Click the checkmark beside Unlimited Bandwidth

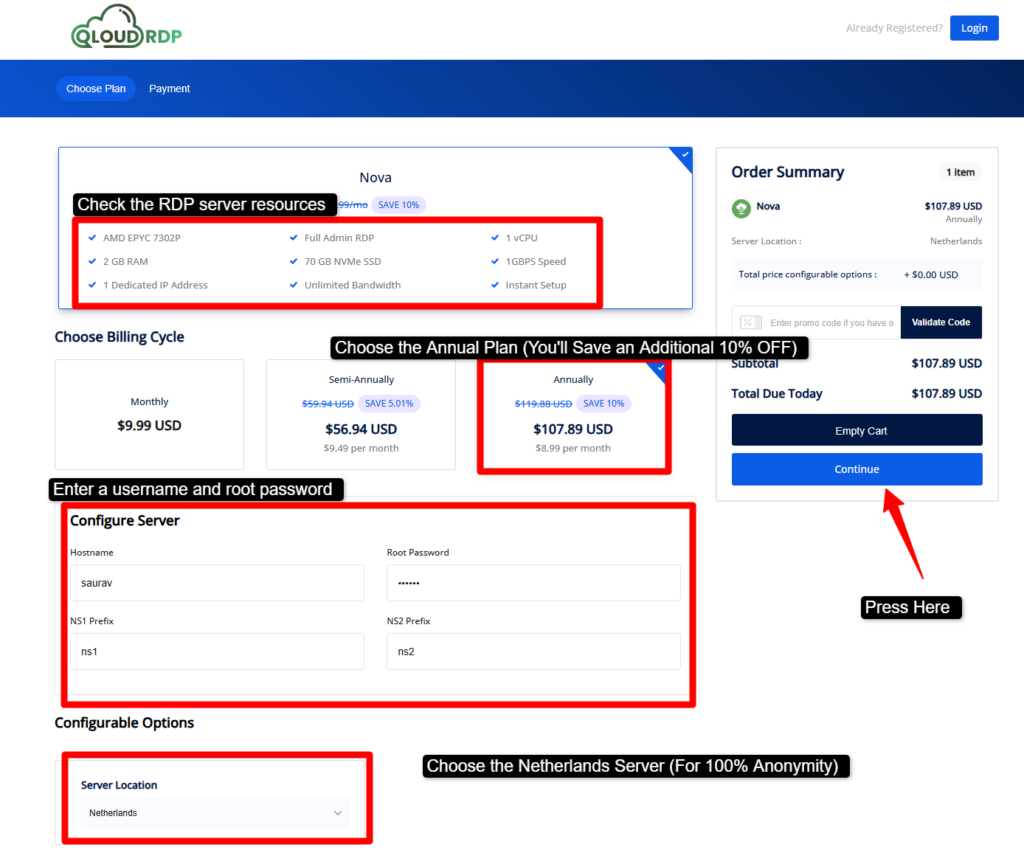[x=293, y=285]
